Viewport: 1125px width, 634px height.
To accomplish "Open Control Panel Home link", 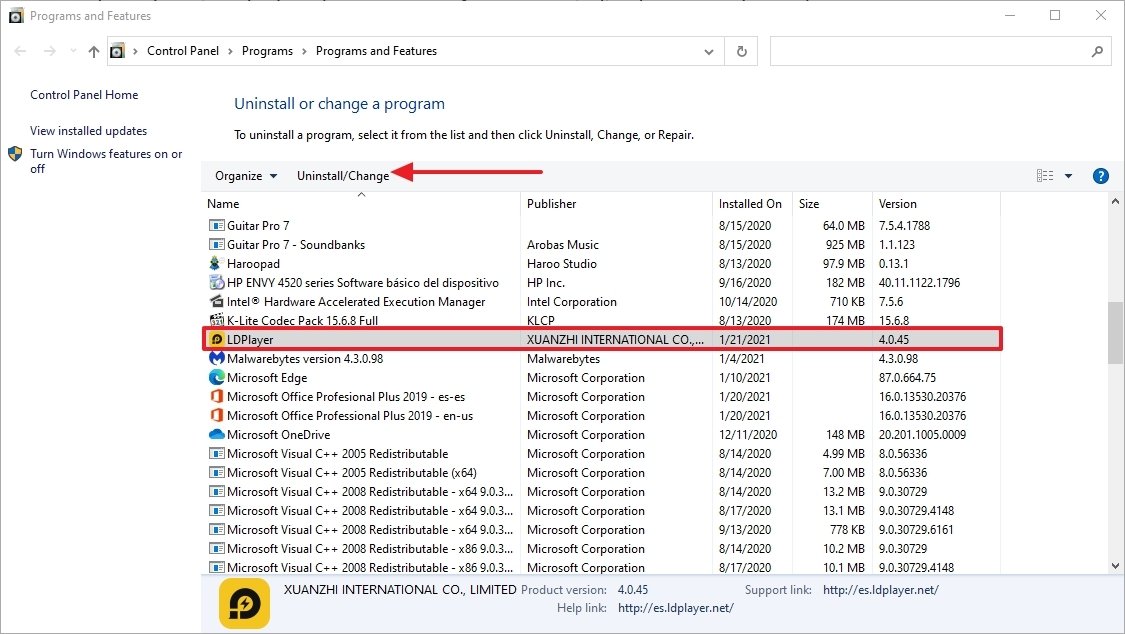I will (x=84, y=95).
